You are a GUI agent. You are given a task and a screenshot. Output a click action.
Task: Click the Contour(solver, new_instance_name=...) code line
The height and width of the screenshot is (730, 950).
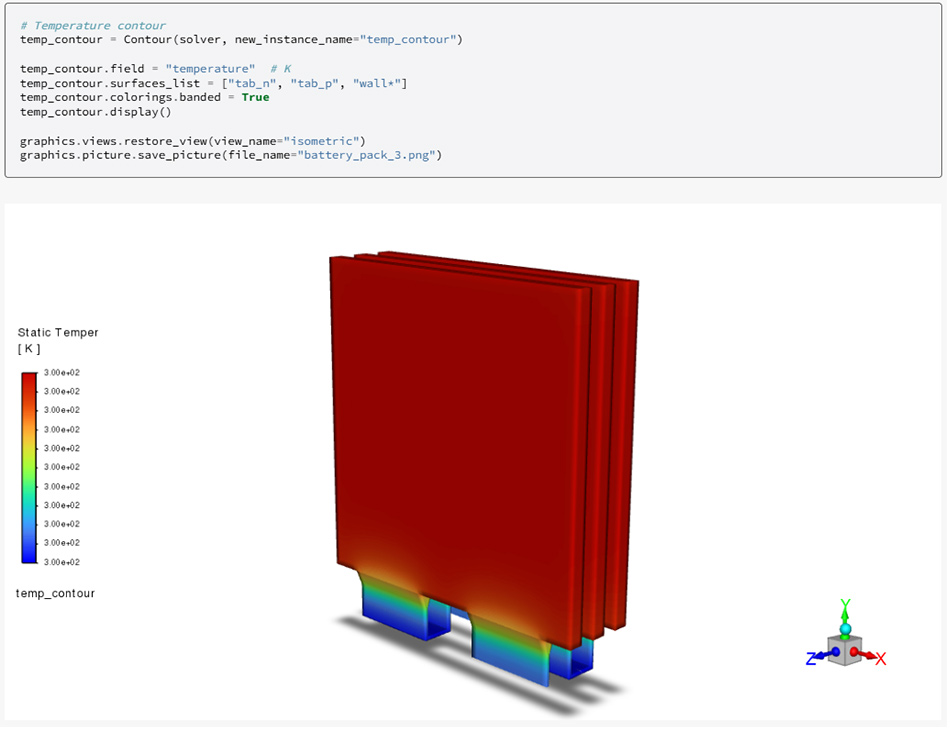(x=241, y=39)
